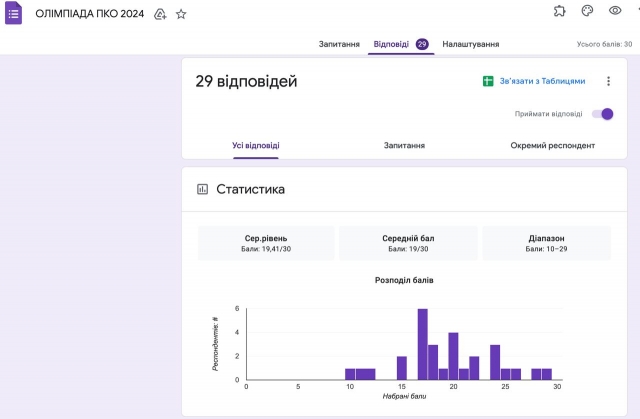Go to the Налаштування tab
The image size is (640, 419).
471,44
